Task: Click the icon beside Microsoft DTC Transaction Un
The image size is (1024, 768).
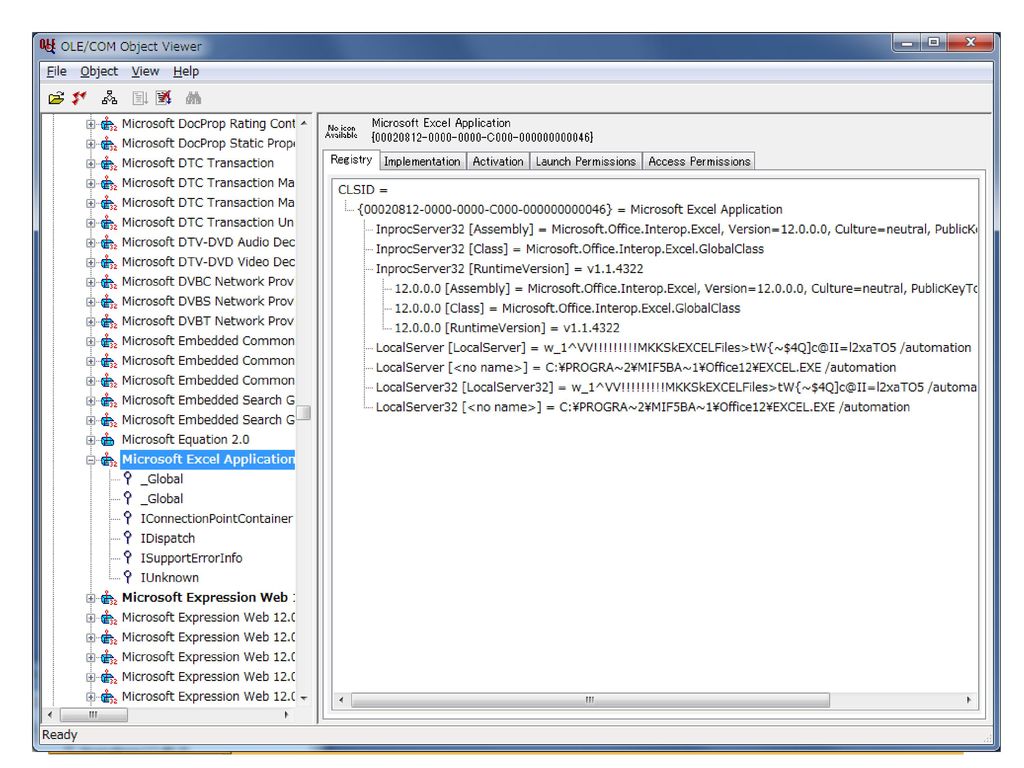Action: pos(108,223)
